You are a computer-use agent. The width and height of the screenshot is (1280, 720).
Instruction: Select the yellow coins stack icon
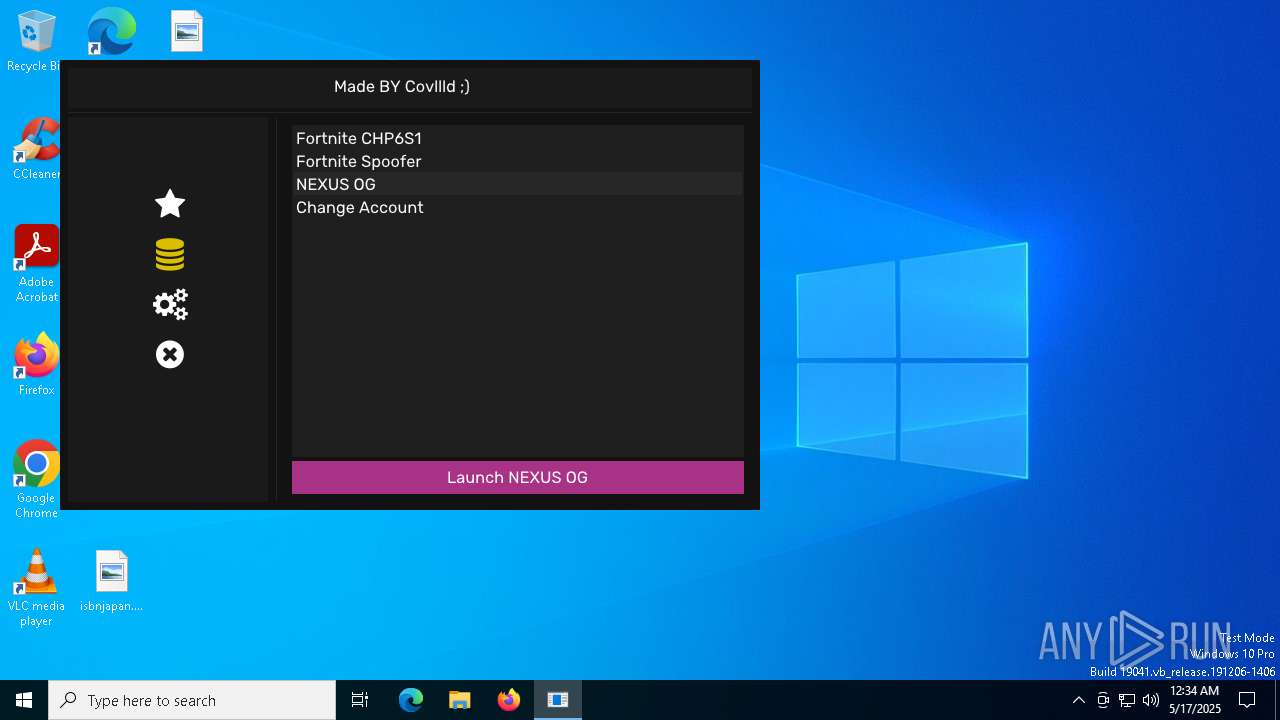coord(170,254)
